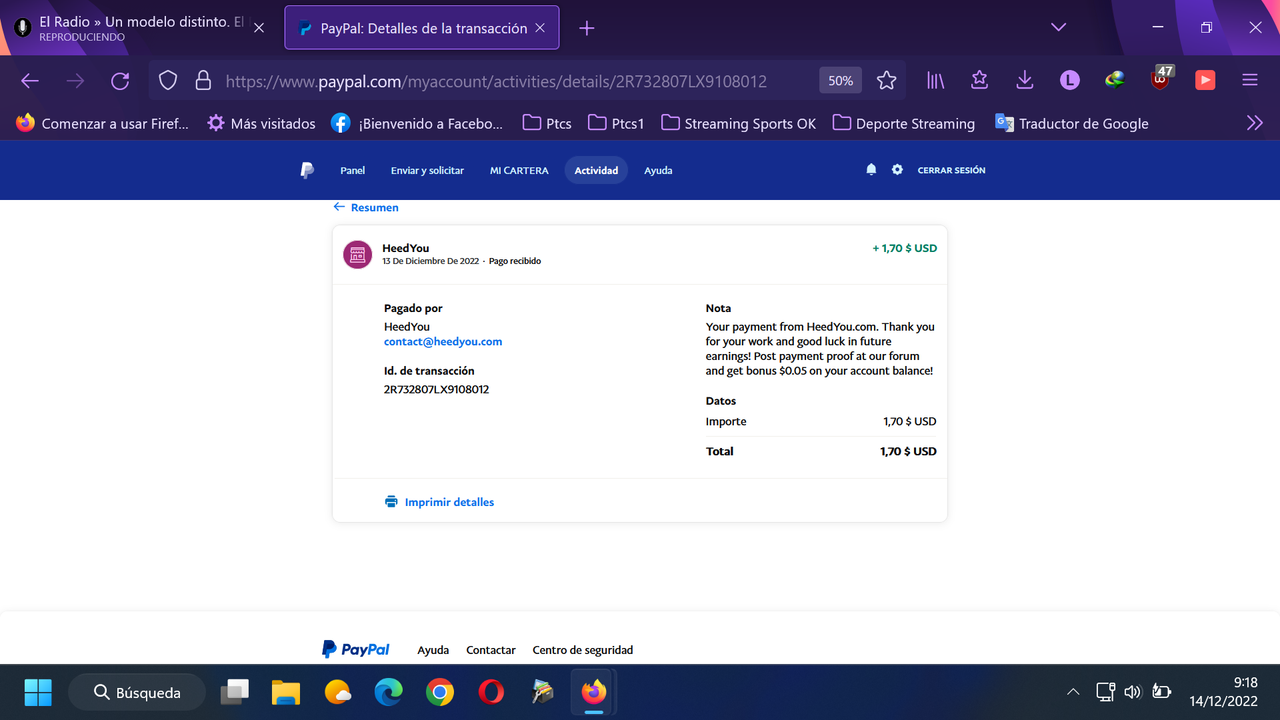This screenshot has height=720, width=1280.
Task: Open the PayPal settings gear icon
Action: point(897,170)
